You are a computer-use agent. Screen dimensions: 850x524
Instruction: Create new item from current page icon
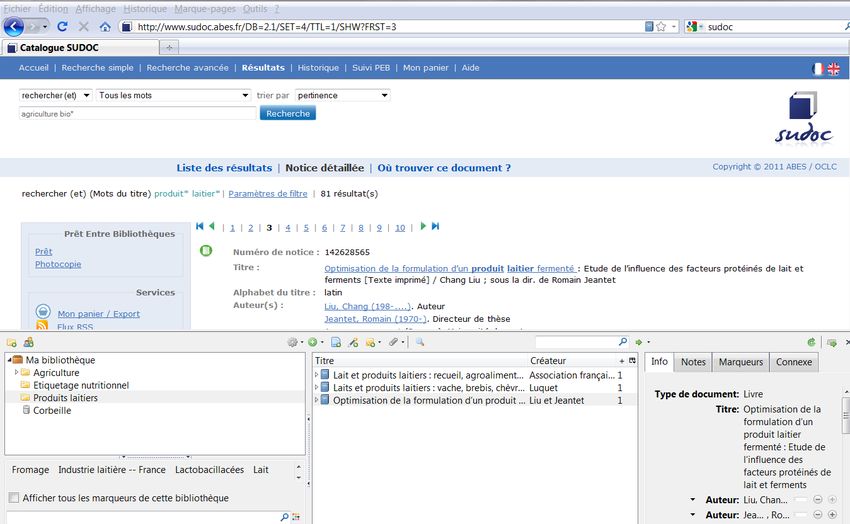point(336,342)
